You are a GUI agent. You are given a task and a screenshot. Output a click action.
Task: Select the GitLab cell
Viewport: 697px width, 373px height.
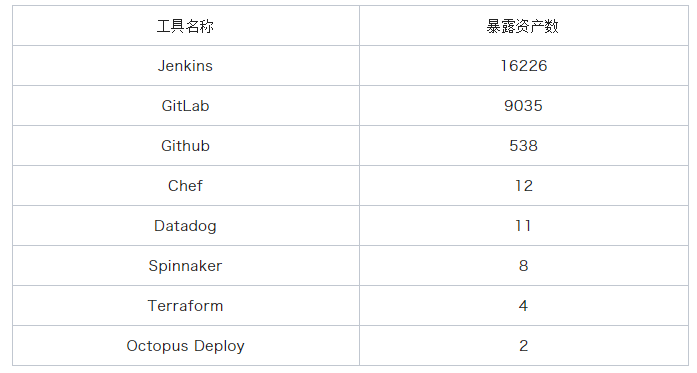tap(185, 106)
